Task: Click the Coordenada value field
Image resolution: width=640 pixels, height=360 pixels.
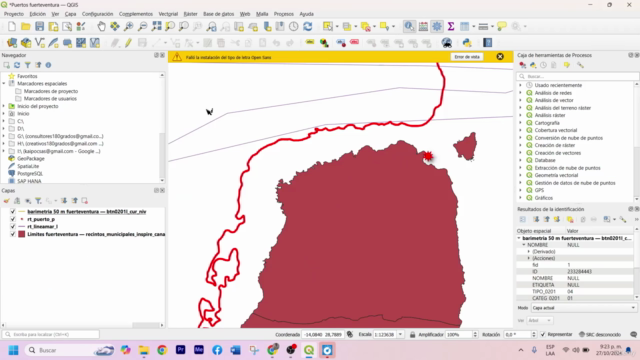Action: pos(322,335)
